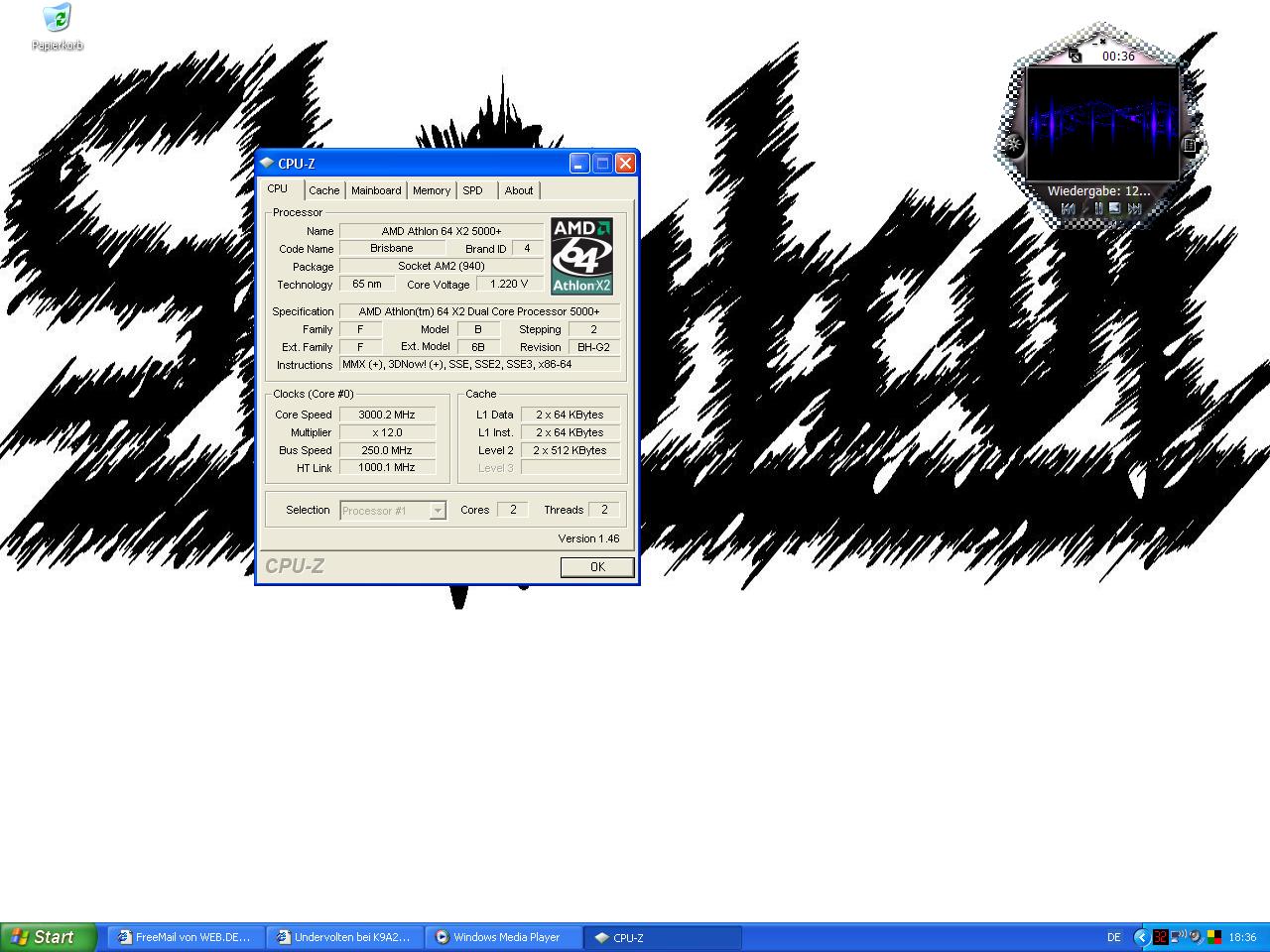Close the media player skin window
The image size is (1270, 952).
pos(1103,42)
